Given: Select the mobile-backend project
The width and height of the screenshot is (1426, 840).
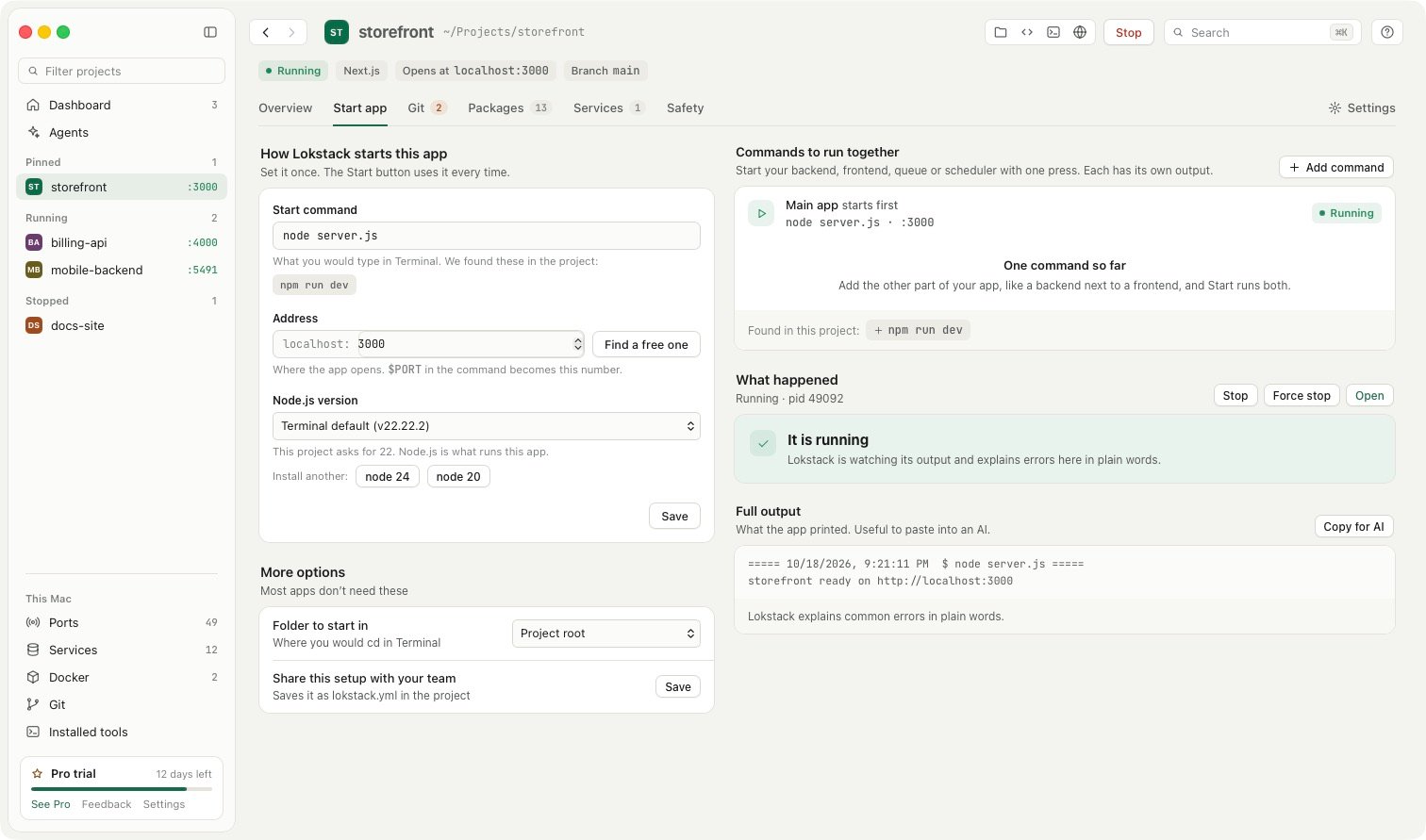Looking at the screenshot, I should [x=122, y=270].
